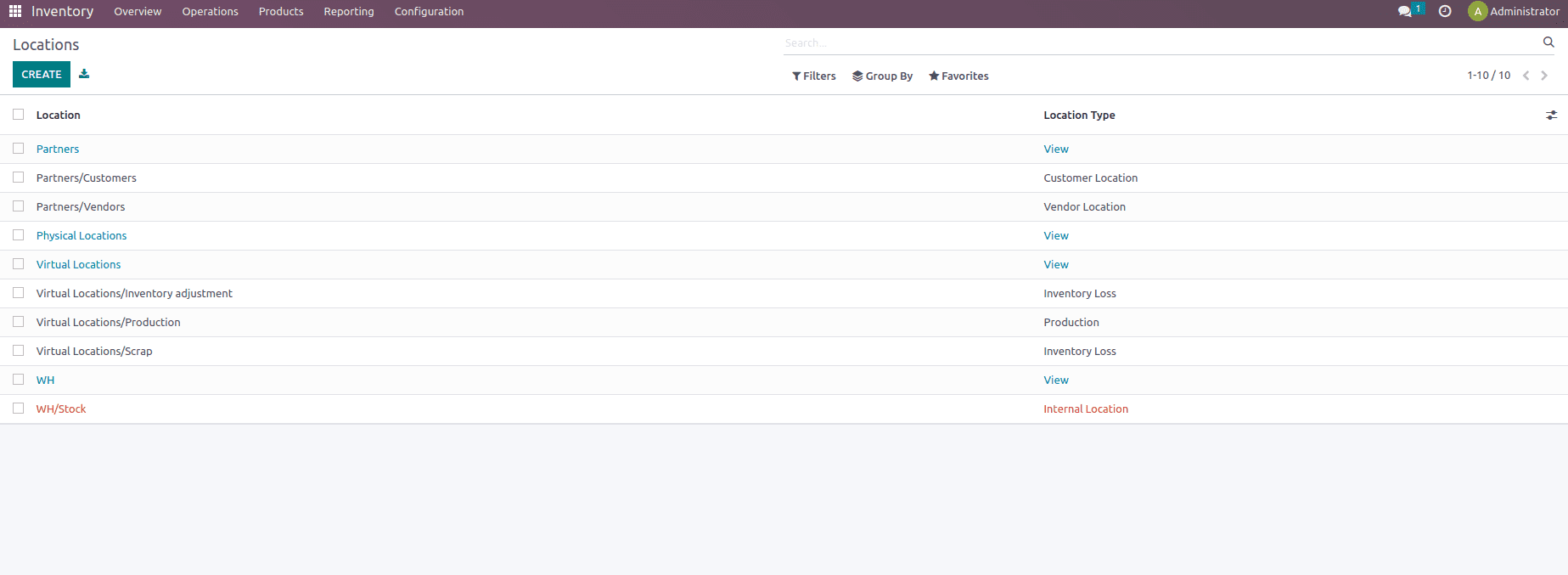Tick the WH/Stock row checkbox
Screen dimensions: 1568x575
tap(19, 409)
